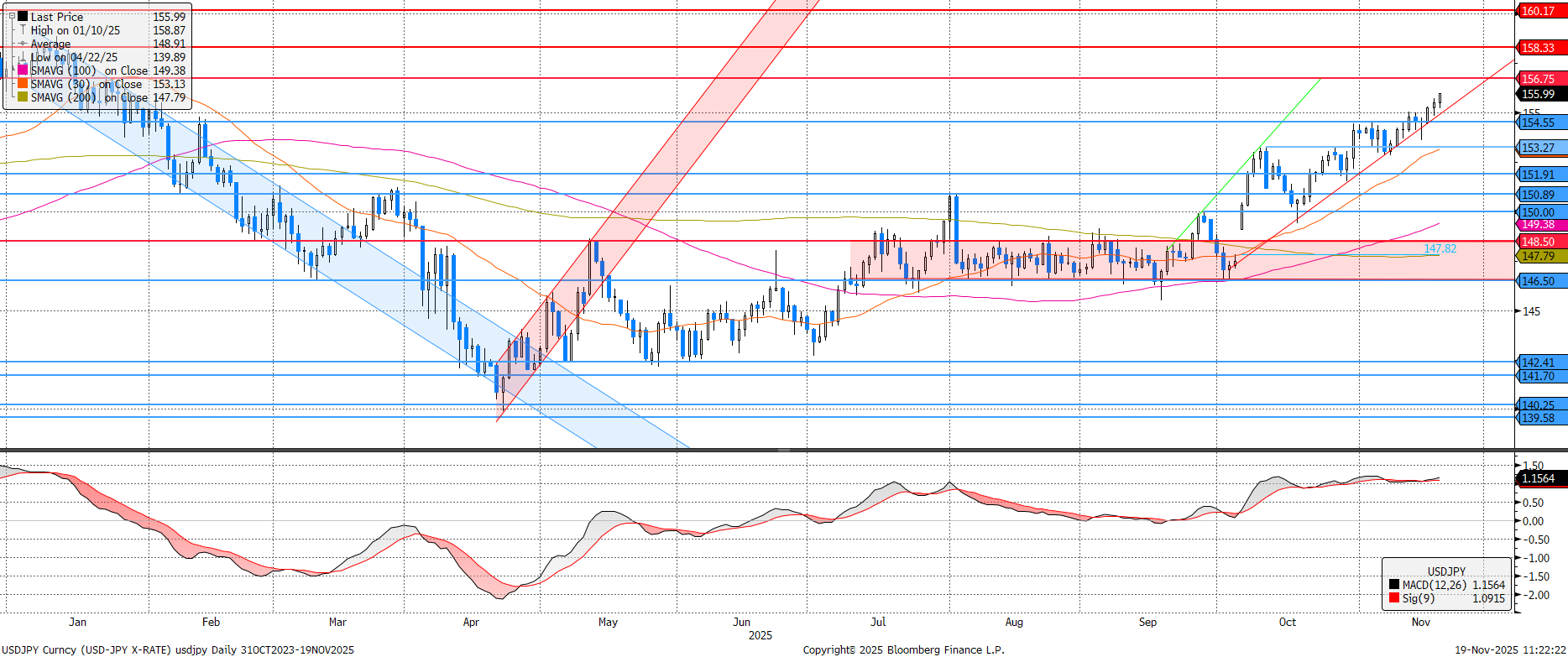
Task: Click the 147.82 annotation label
Action: click(x=1440, y=249)
